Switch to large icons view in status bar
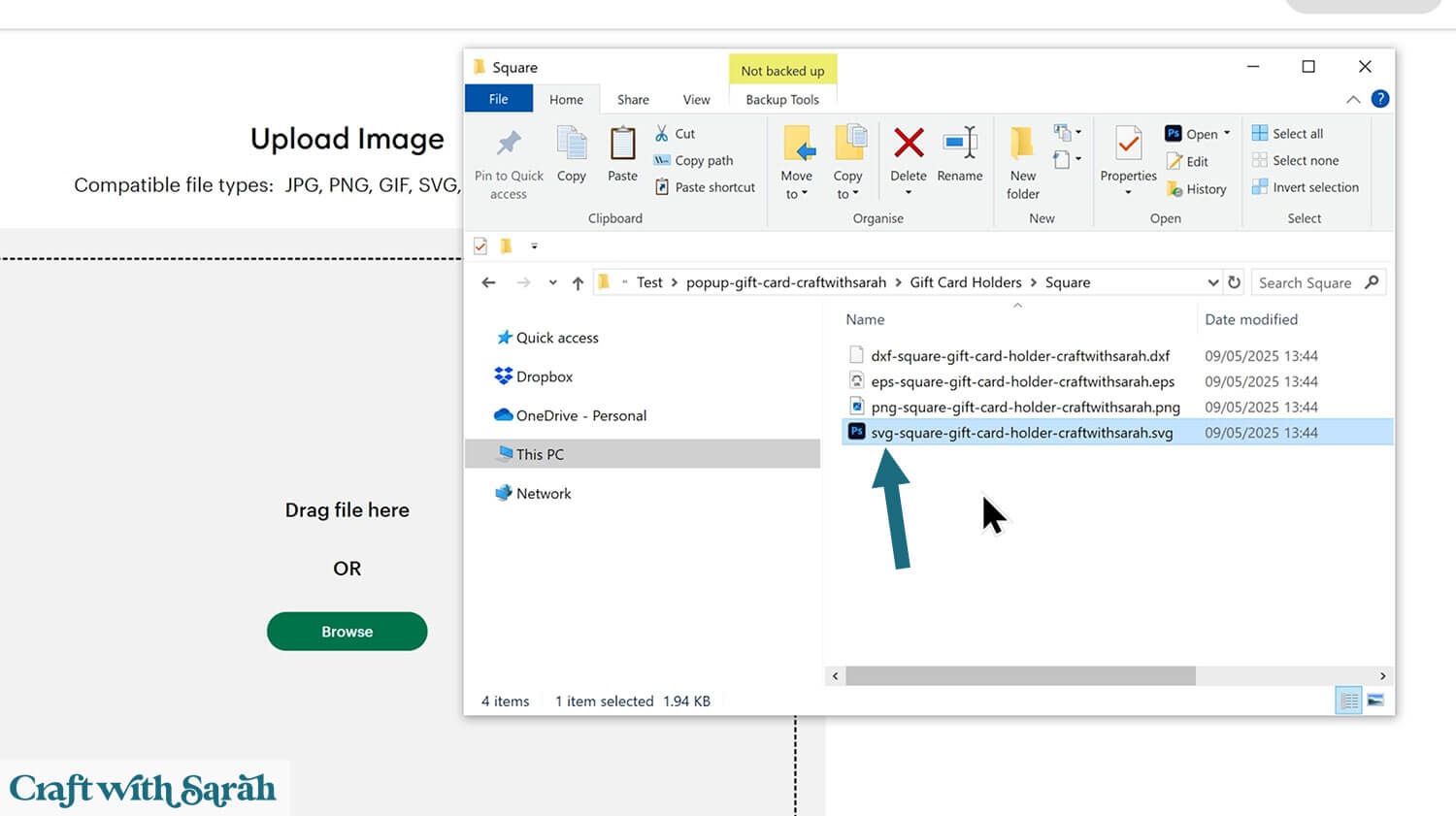This screenshot has height=816, width=1456. coord(1375,701)
